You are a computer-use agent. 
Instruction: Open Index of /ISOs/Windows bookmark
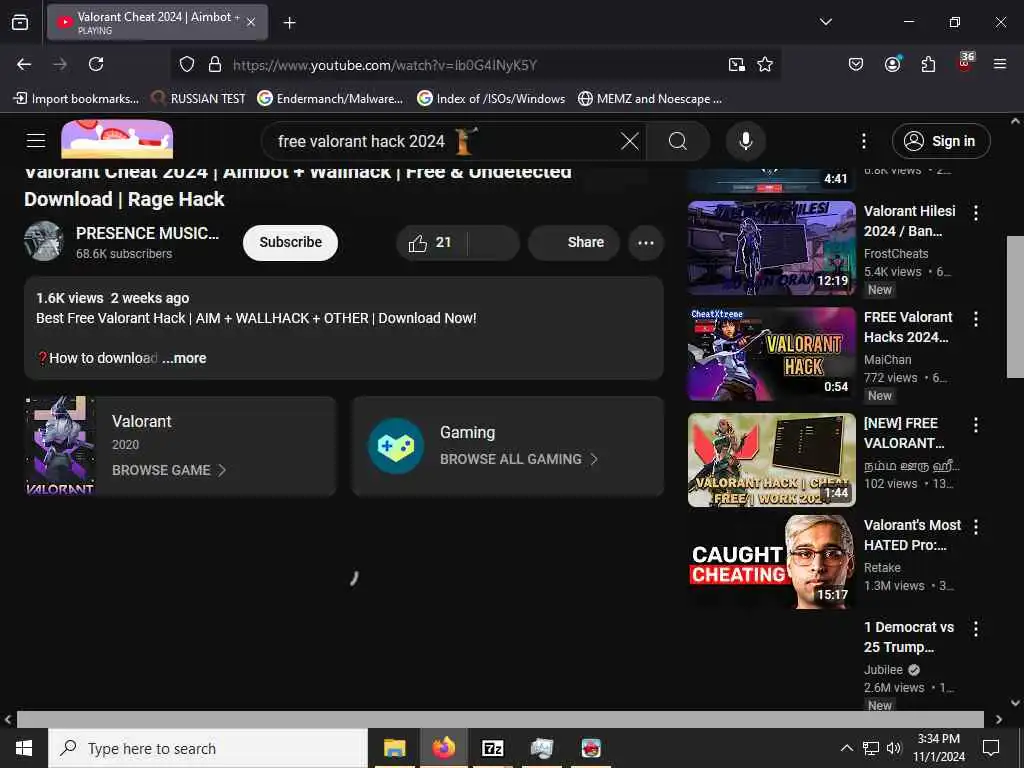pos(491,99)
